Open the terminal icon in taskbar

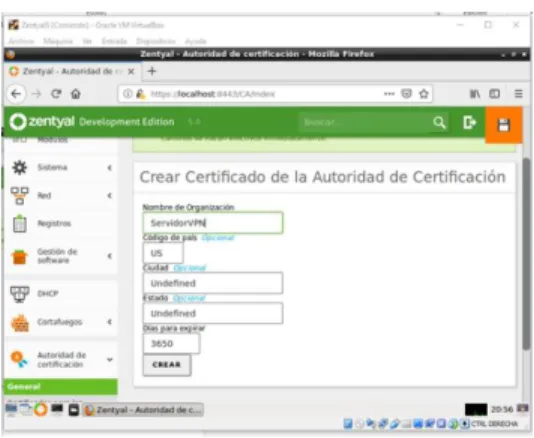[57, 409]
